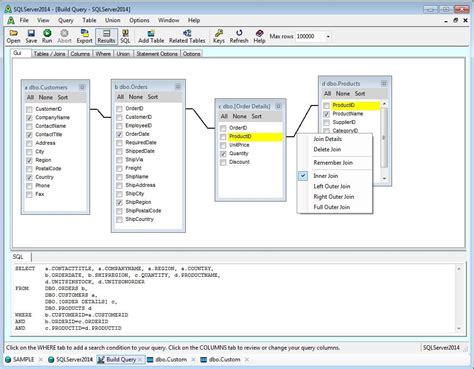The image size is (474, 369).
Task: Click the Add Table icon
Action: click(x=151, y=36)
